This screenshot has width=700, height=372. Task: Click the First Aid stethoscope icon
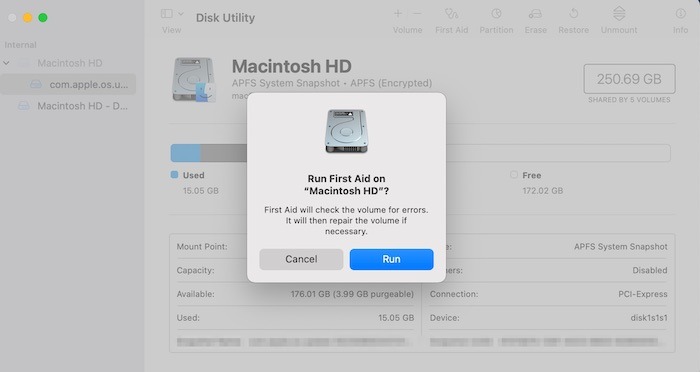pyautogui.click(x=451, y=14)
